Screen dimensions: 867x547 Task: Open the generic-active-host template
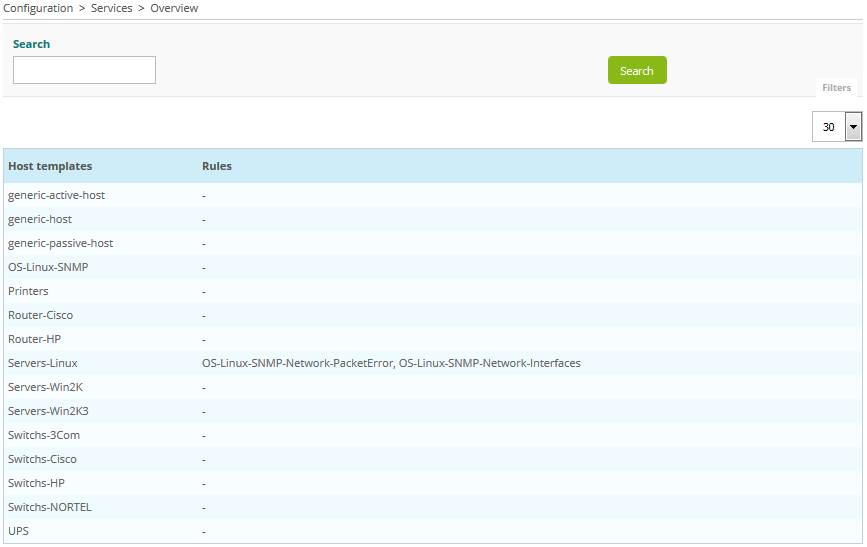pos(56,195)
